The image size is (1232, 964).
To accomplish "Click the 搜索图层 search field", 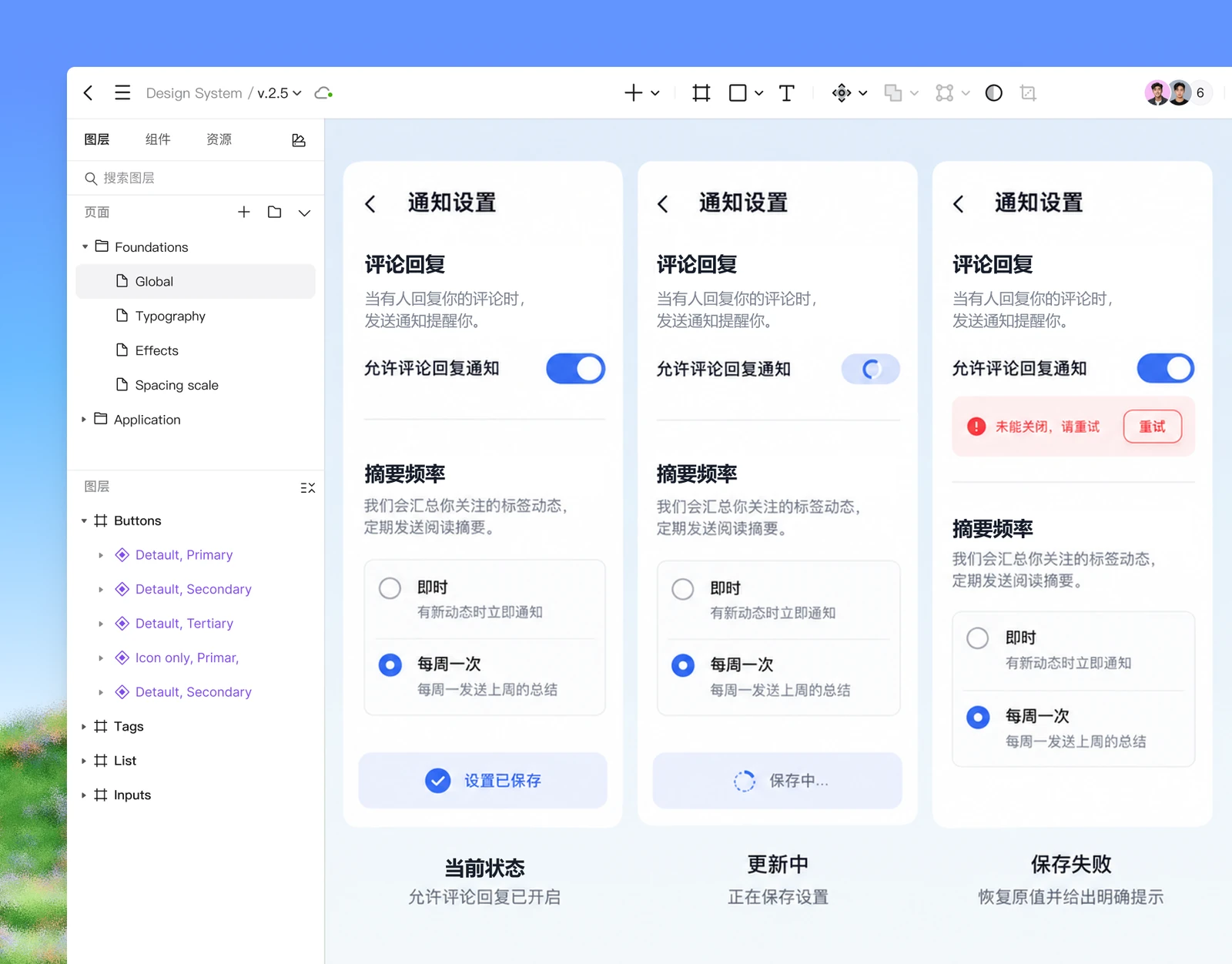I will tap(196, 179).
